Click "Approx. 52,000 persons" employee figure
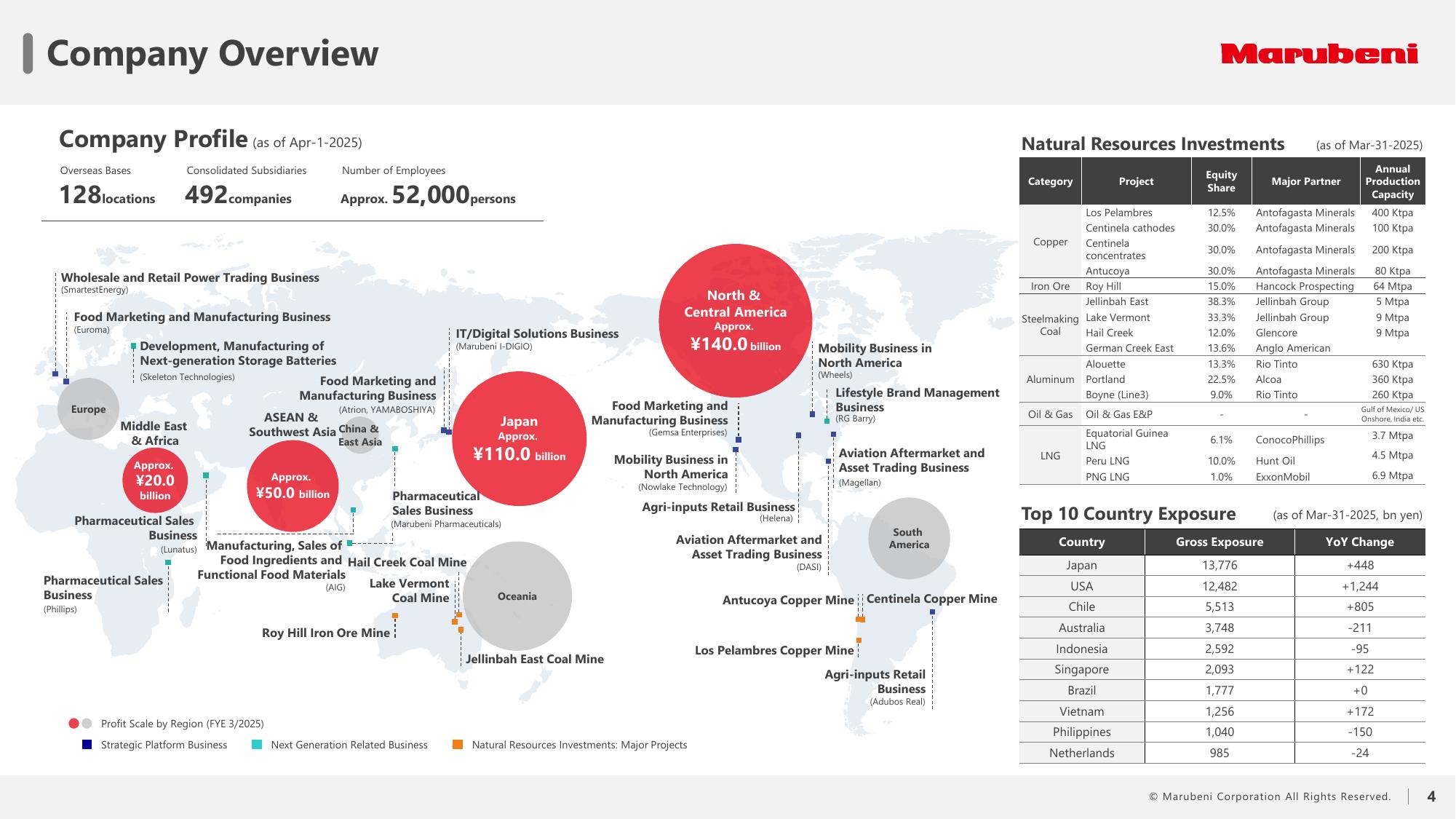Screen dimensions: 1456x819 (428, 195)
